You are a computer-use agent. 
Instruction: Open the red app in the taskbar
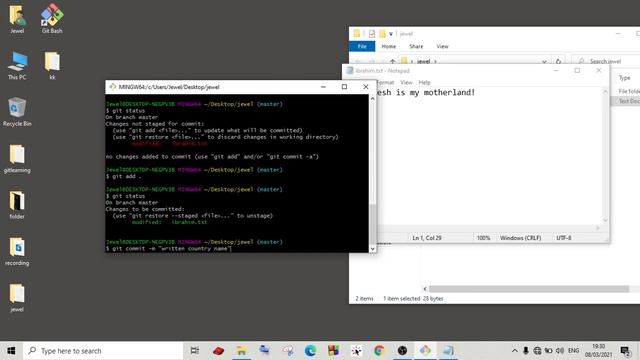(x=218, y=351)
